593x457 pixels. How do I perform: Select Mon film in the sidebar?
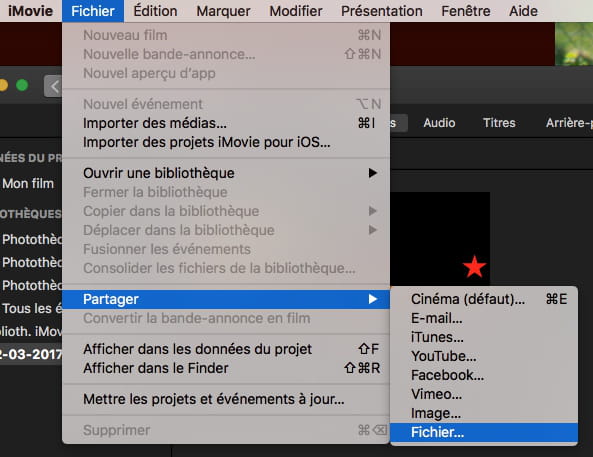pos(28,183)
